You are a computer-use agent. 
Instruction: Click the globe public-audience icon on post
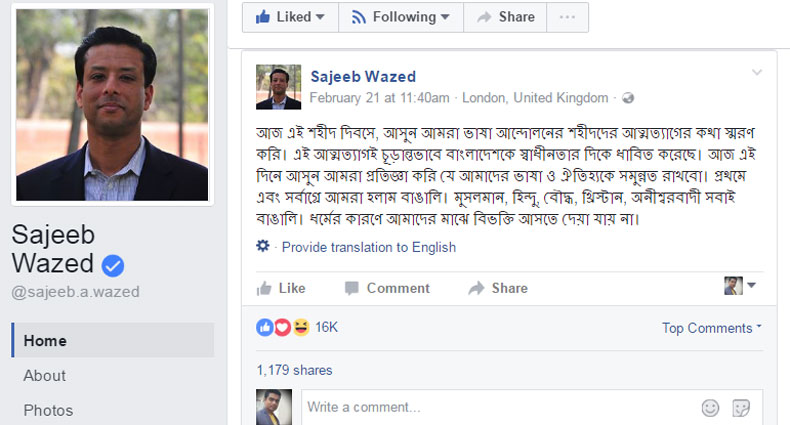coord(628,98)
